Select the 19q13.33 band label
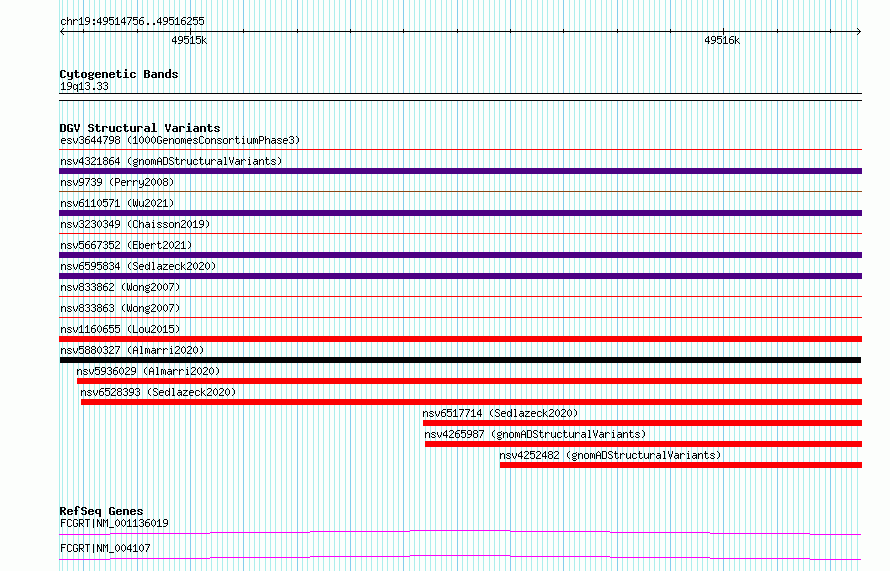 [x=84, y=86]
